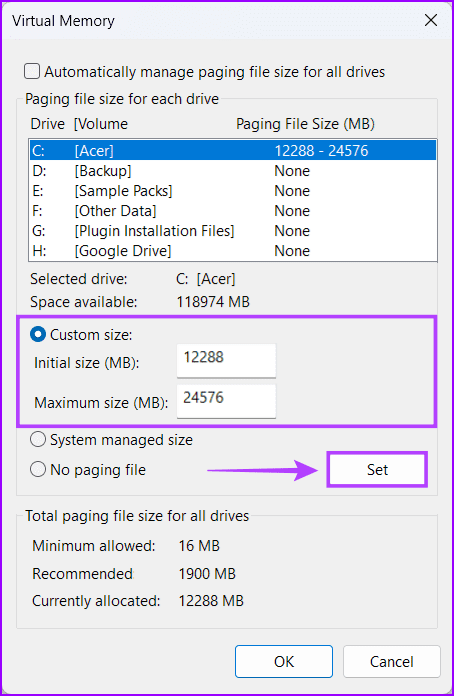
Task: Confirm with the OK button
Action: [284, 661]
